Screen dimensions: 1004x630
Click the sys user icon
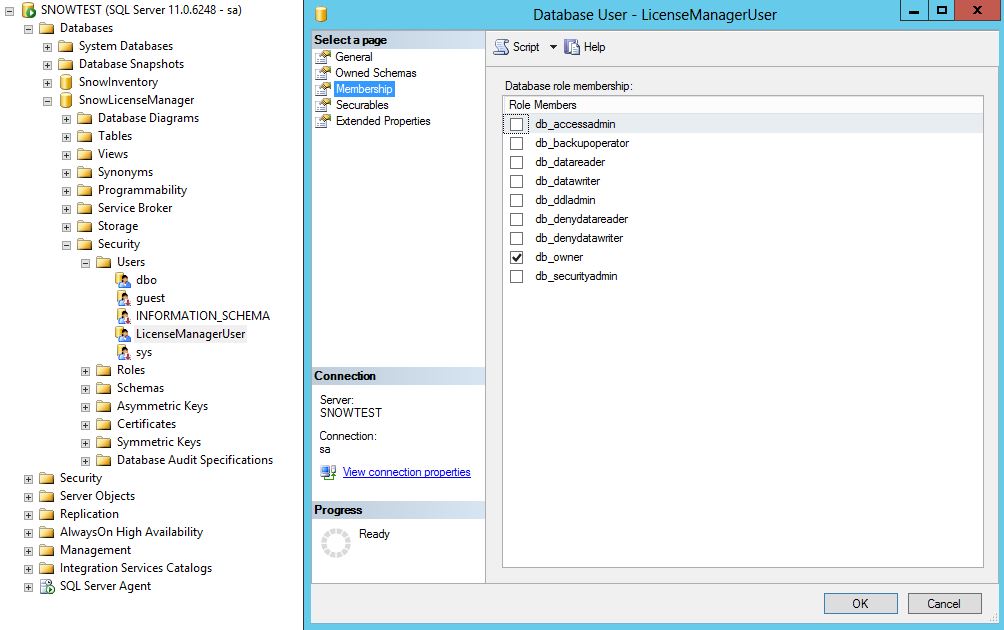point(124,351)
